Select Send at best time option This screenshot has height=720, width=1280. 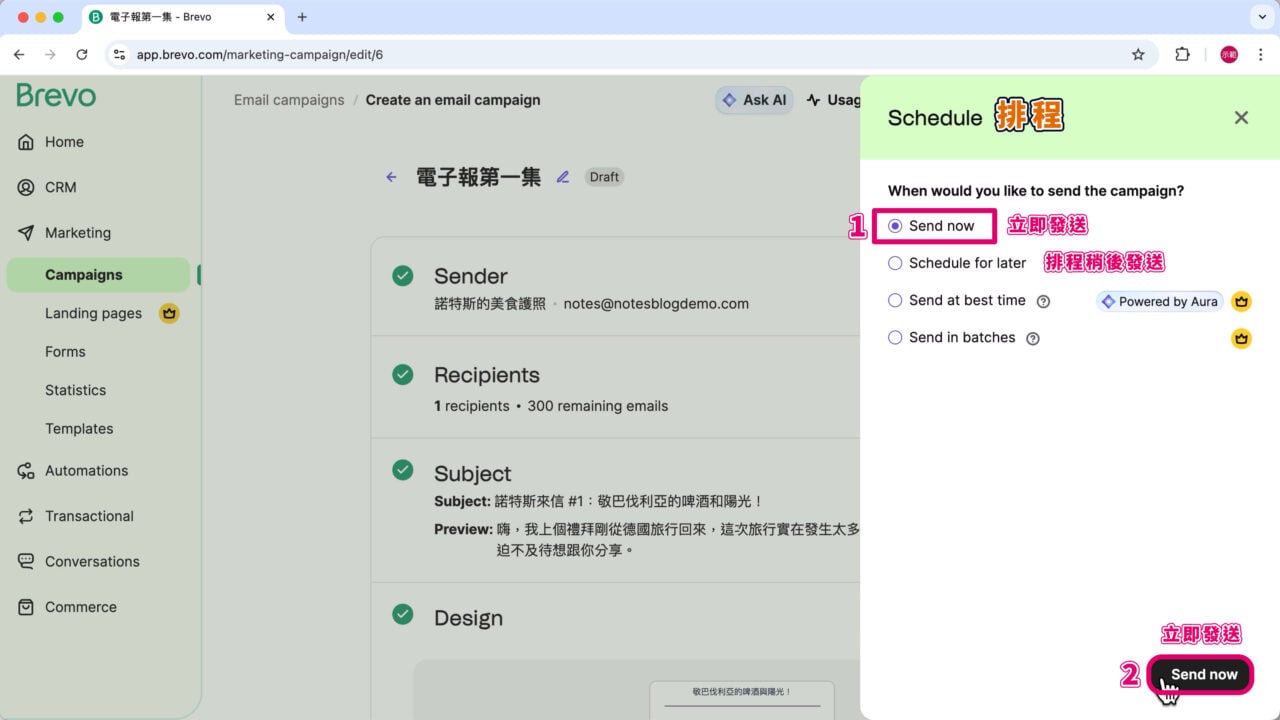click(895, 300)
